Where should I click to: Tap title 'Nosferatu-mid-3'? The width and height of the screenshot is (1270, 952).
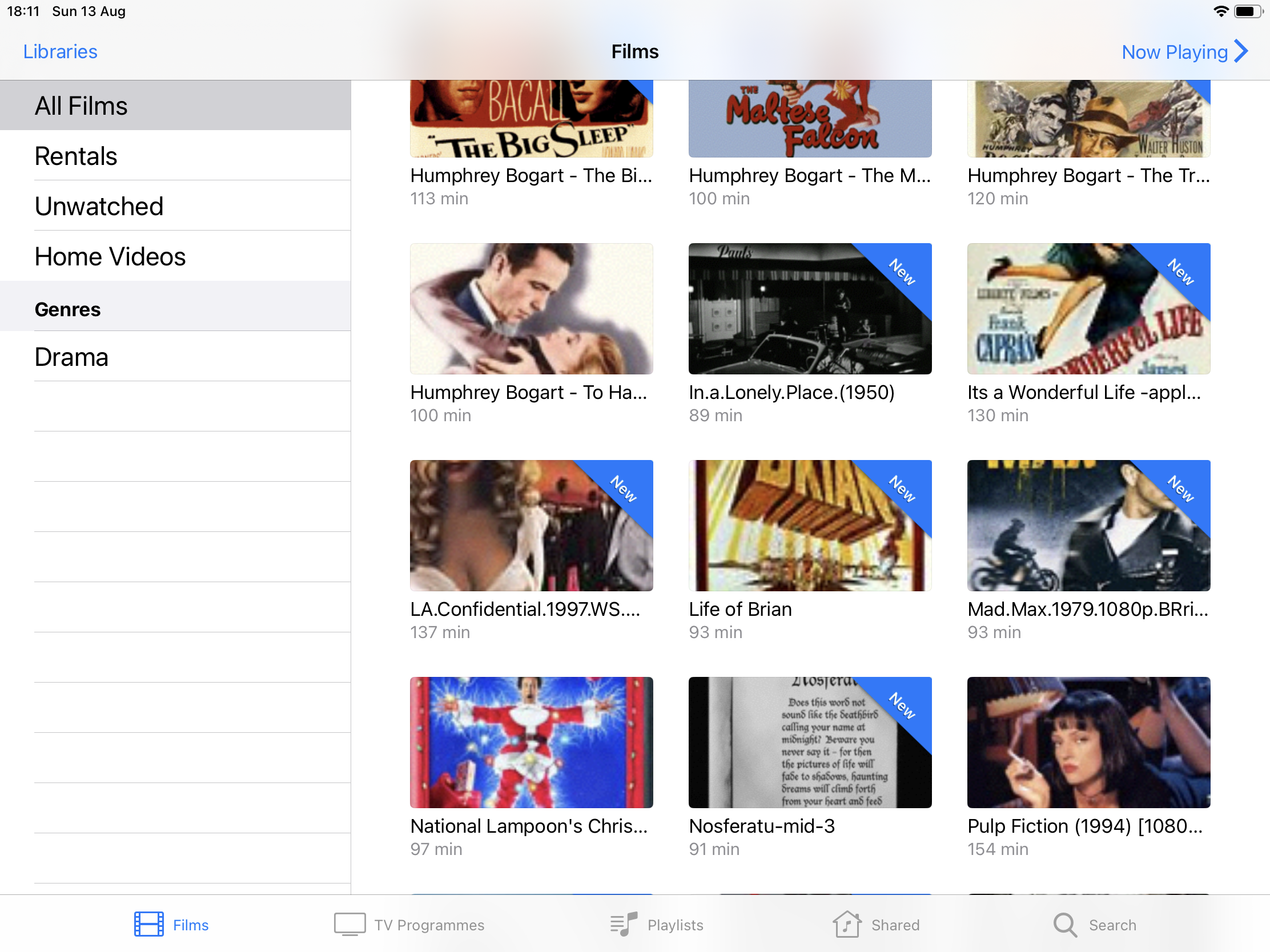762,826
